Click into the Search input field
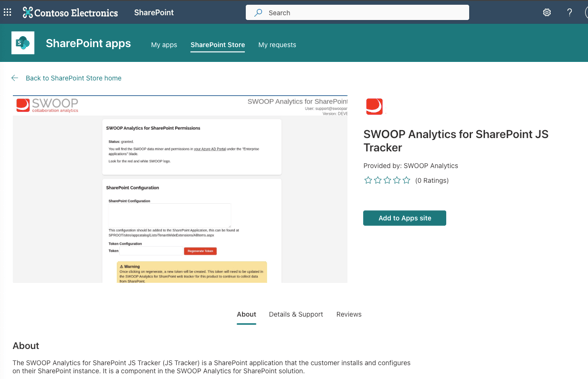This screenshot has width=588, height=379. click(357, 13)
